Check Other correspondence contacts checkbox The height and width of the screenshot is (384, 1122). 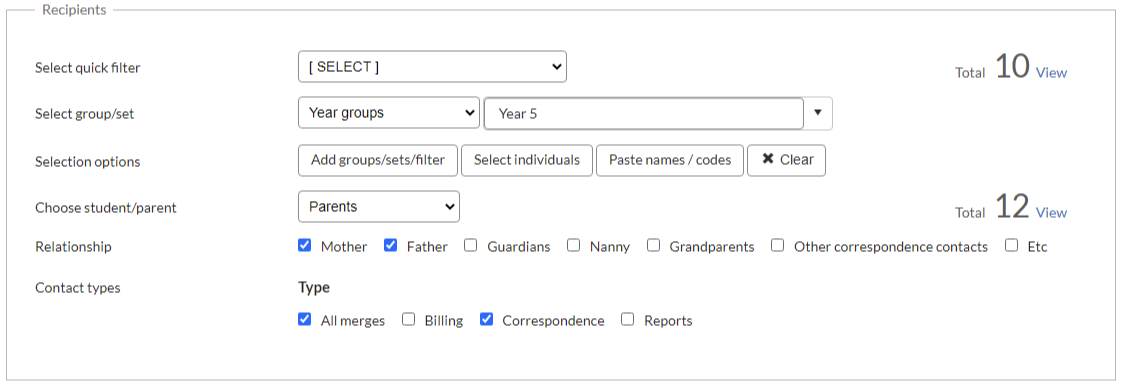coord(778,245)
